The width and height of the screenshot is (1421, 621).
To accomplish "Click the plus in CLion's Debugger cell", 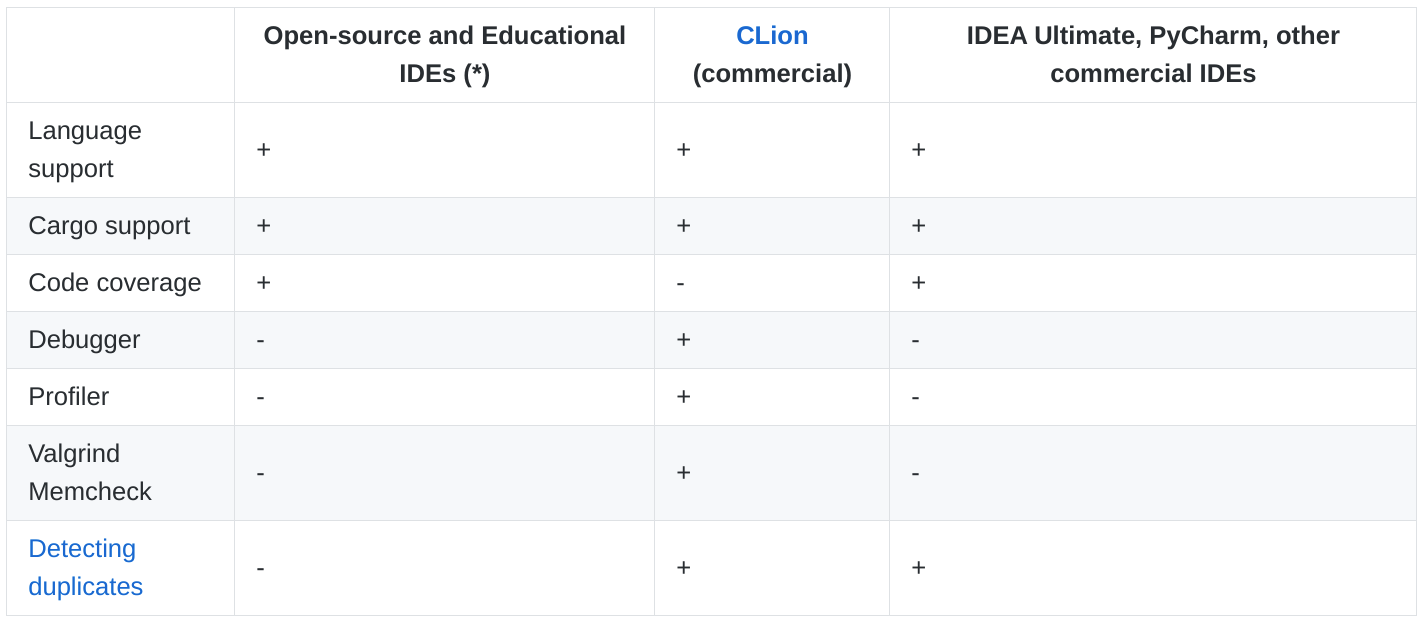I will [x=683, y=340].
